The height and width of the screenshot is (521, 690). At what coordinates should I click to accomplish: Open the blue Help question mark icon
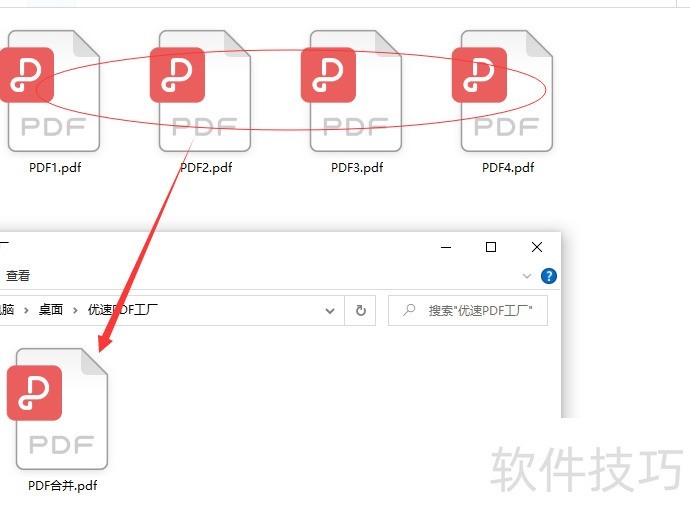tap(549, 276)
